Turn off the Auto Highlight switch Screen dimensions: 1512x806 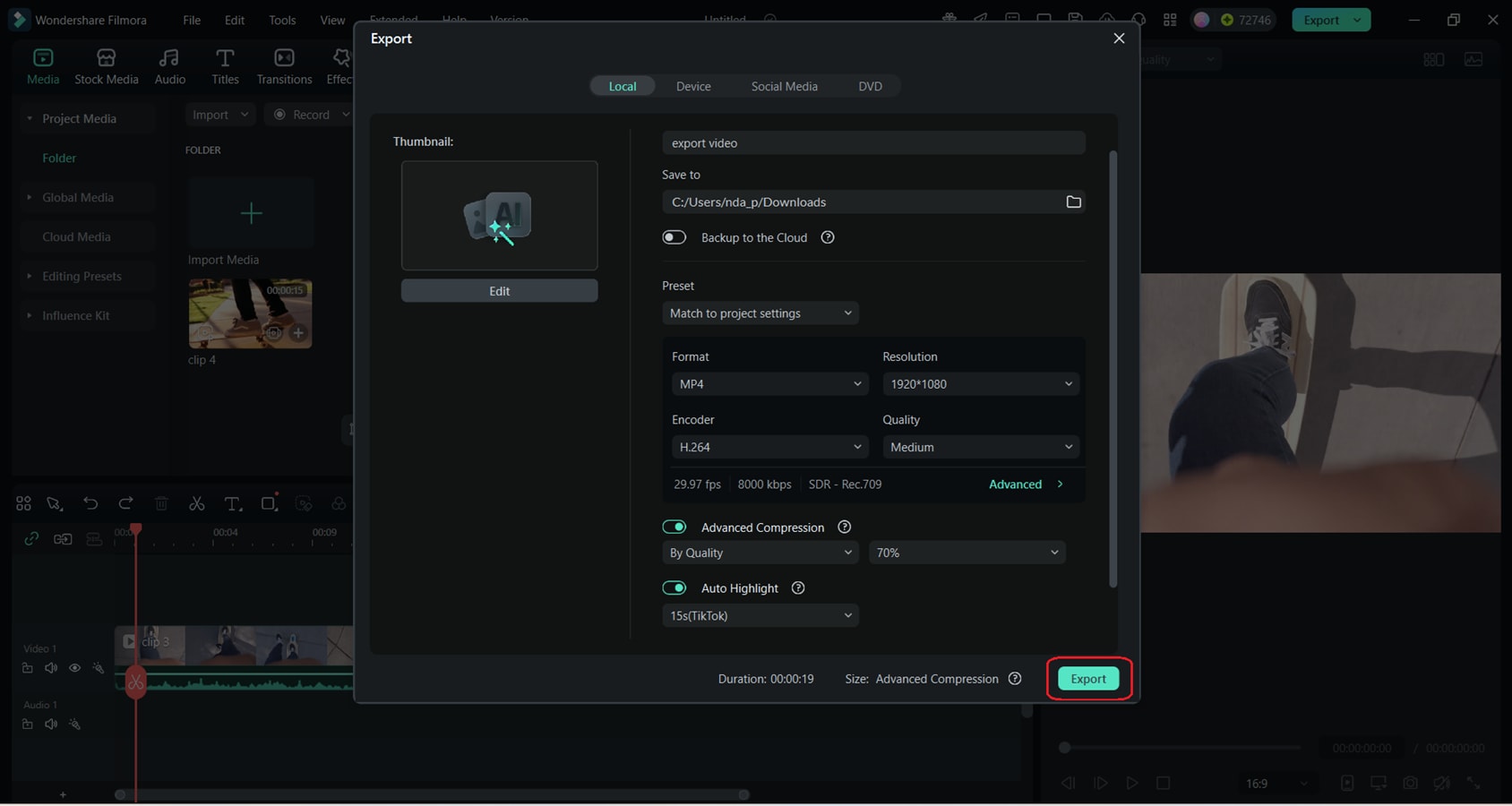[x=674, y=587]
